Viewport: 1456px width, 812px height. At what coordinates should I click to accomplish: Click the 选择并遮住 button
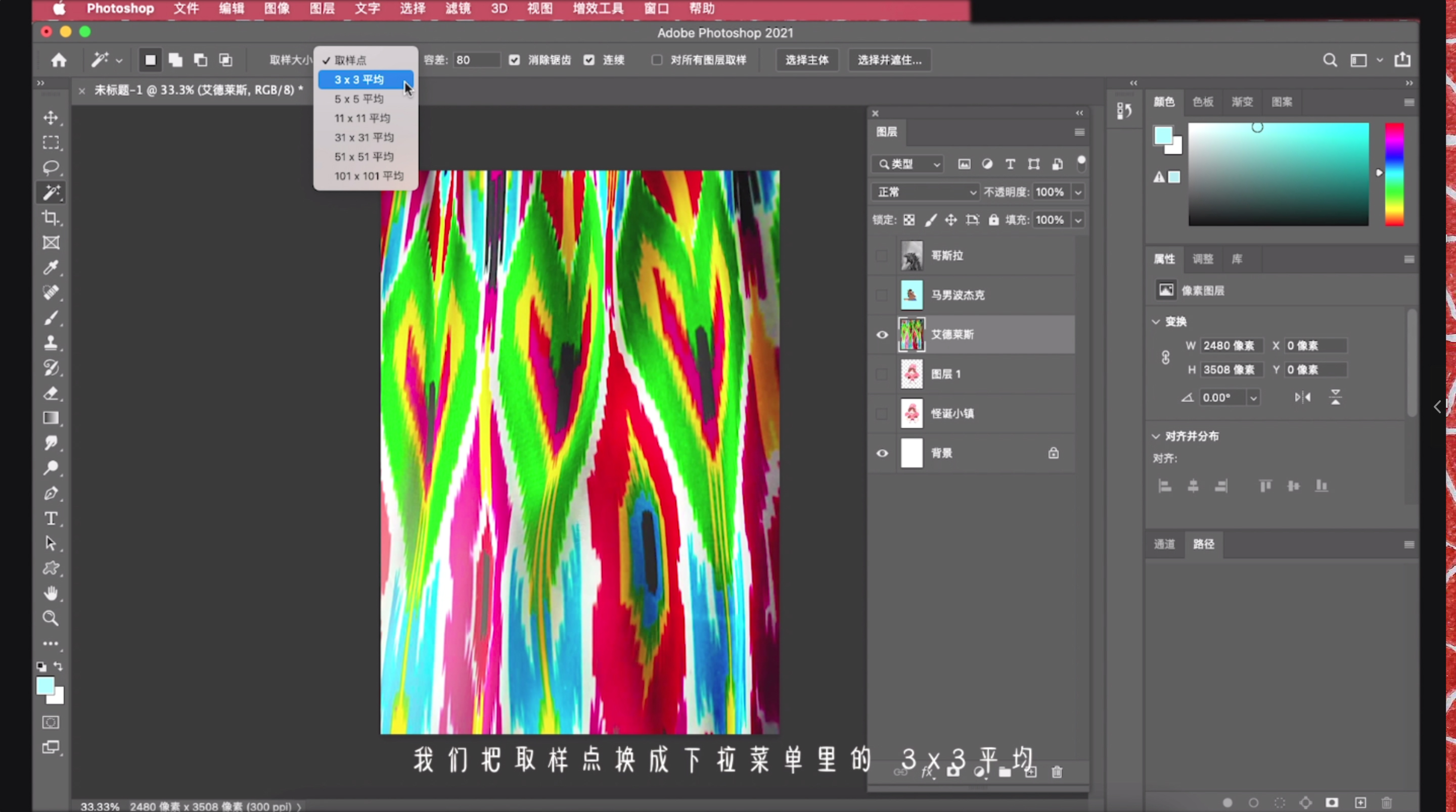(889, 60)
